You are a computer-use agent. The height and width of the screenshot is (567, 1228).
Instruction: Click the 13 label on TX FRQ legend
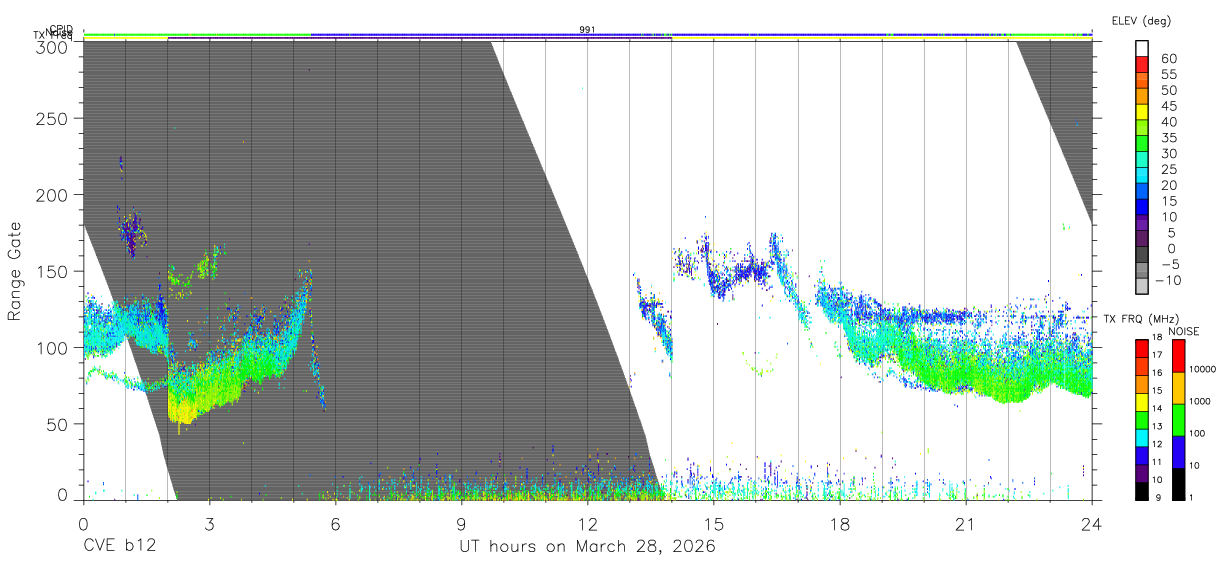[x=1157, y=426]
